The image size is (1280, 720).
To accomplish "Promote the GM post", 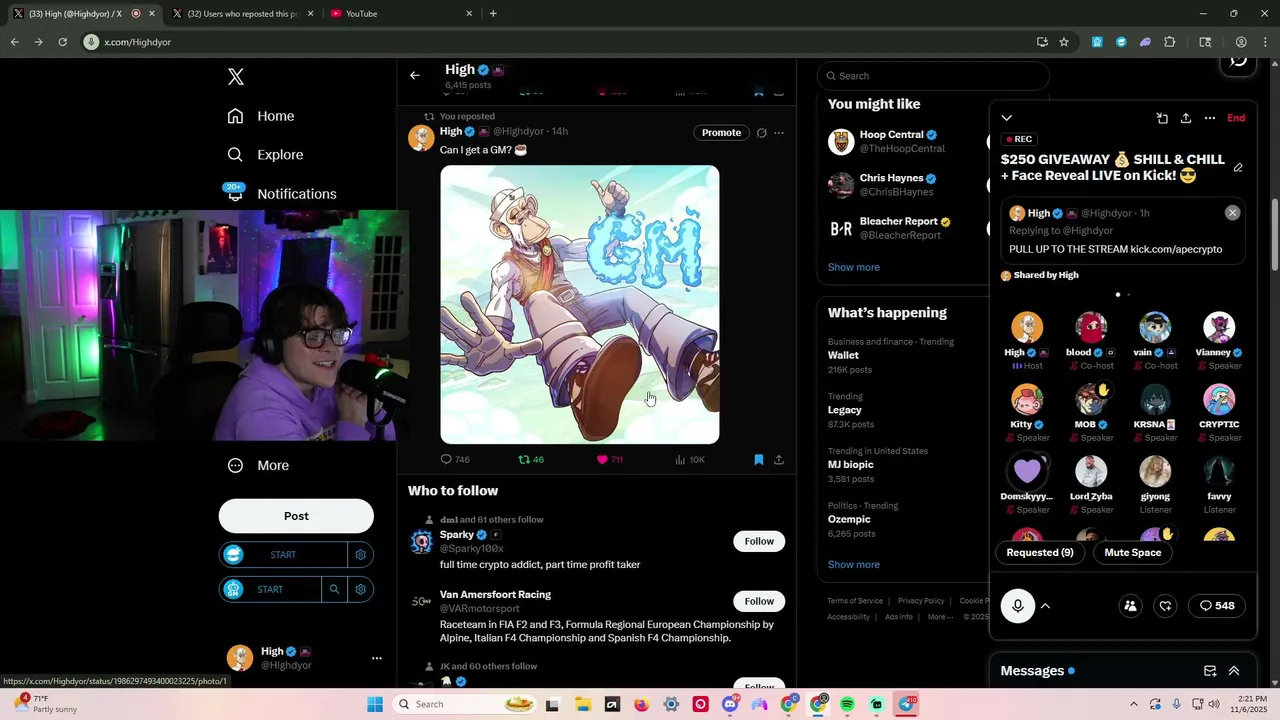I will click(x=721, y=133).
